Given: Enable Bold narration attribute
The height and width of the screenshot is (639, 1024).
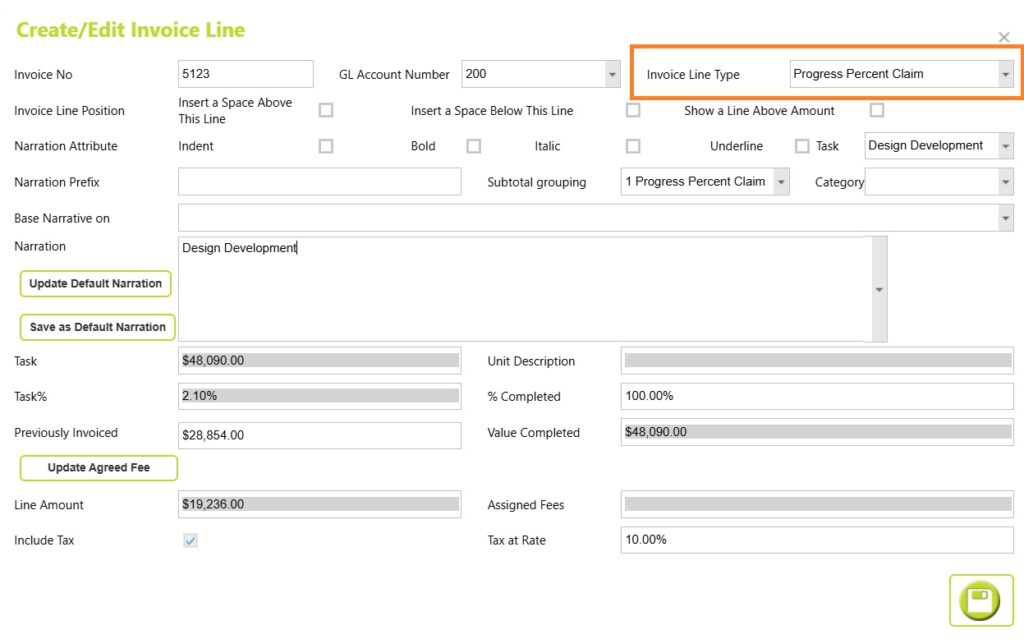Looking at the screenshot, I should (x=473, y=146).
